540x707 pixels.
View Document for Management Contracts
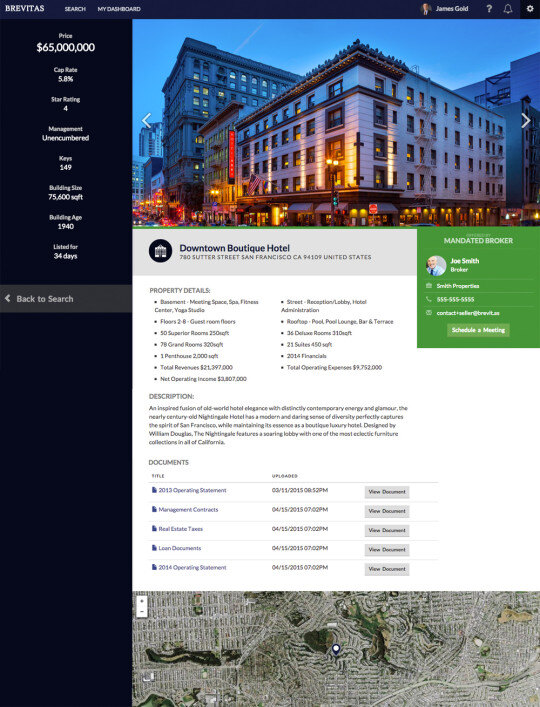(x=387, y=511)
